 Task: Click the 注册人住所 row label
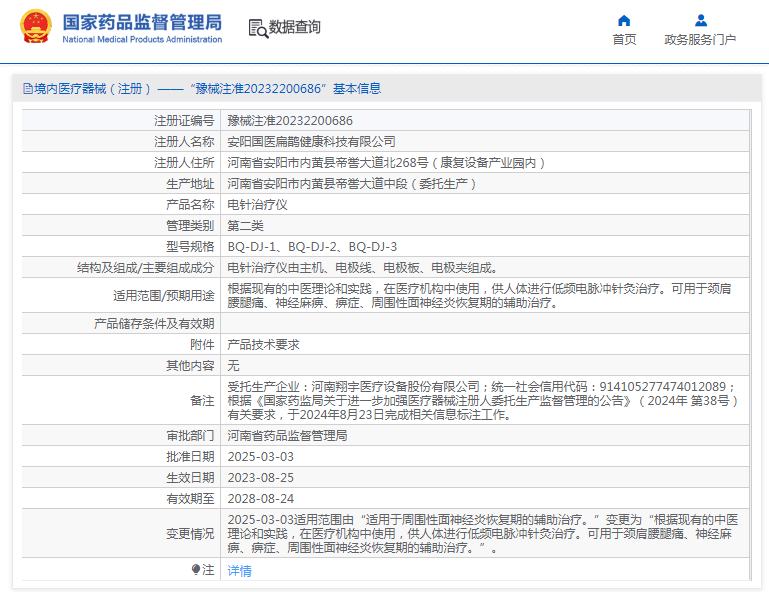pyautogui.click(x=184, y=163)
